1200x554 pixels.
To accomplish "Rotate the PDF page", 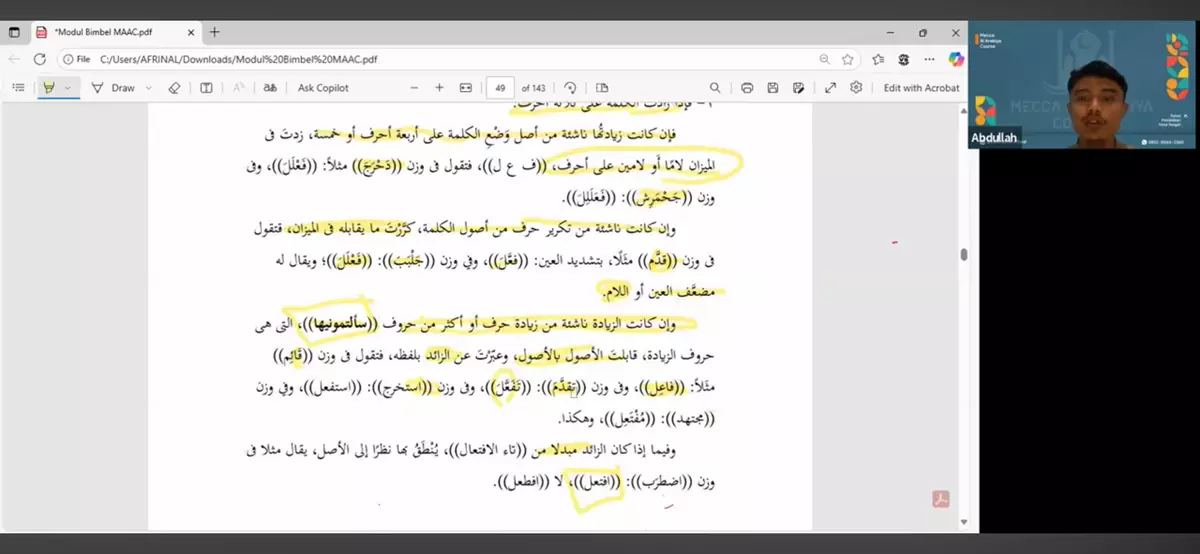I will pyautogui.click(x=570, y=88).
